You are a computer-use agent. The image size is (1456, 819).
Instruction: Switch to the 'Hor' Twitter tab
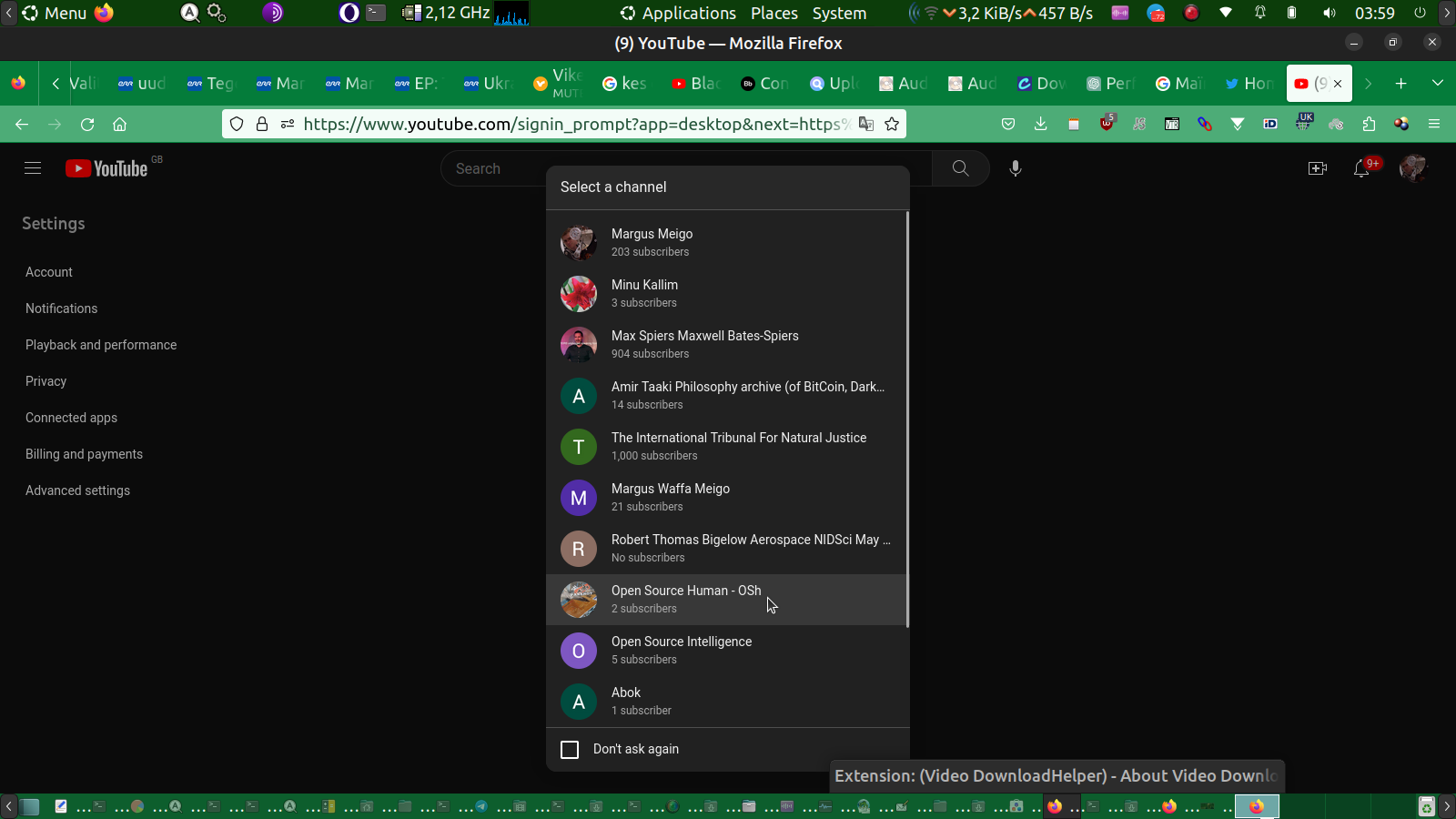[1249, 84]
